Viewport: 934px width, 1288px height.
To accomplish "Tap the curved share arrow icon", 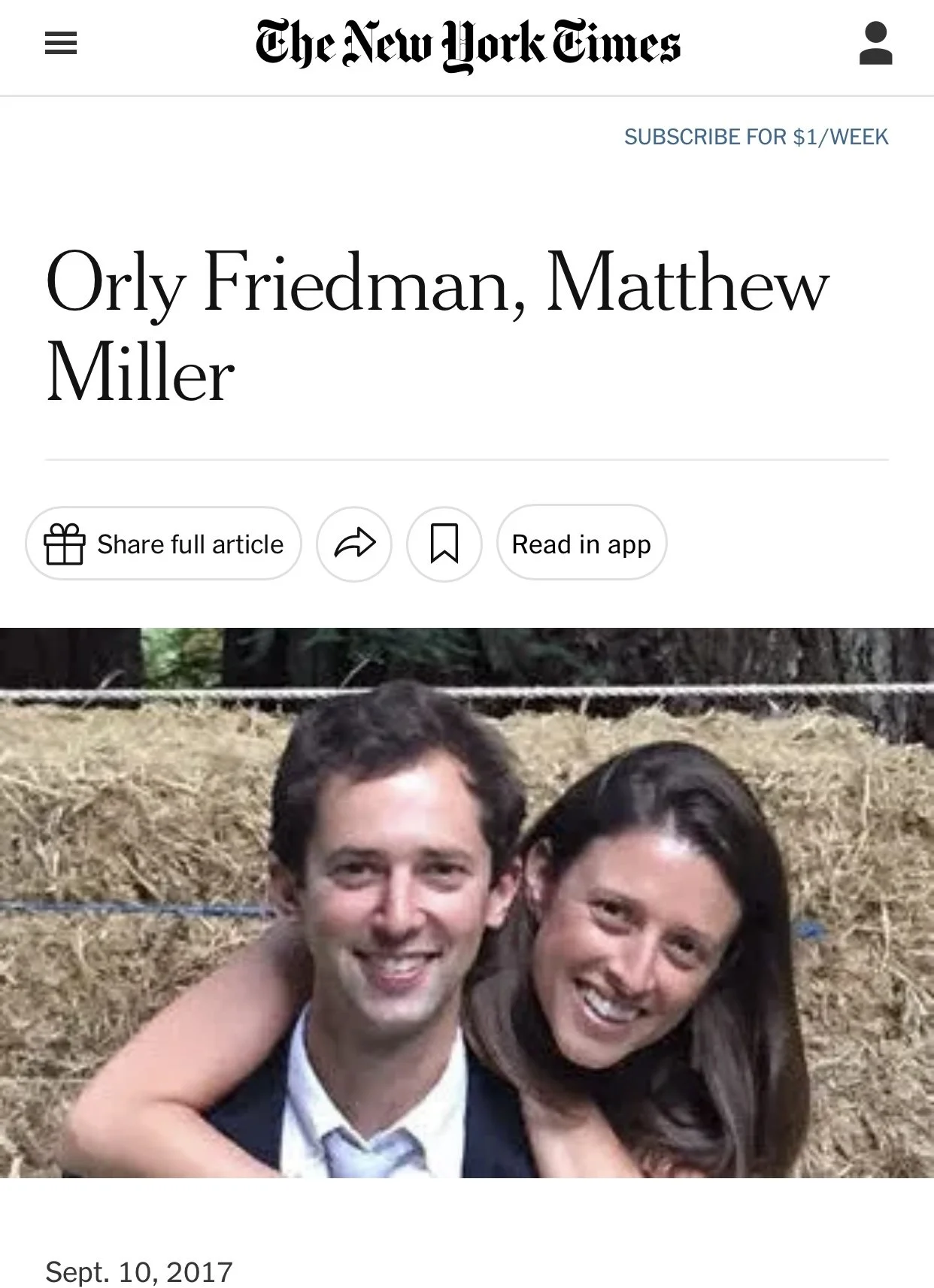I will 354,544.
